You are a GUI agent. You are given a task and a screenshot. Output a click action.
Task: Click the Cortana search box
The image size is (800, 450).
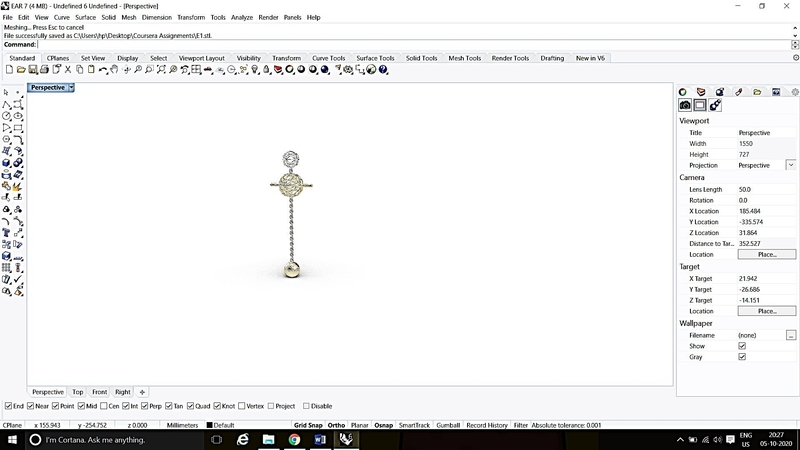[x=113, y=439]
